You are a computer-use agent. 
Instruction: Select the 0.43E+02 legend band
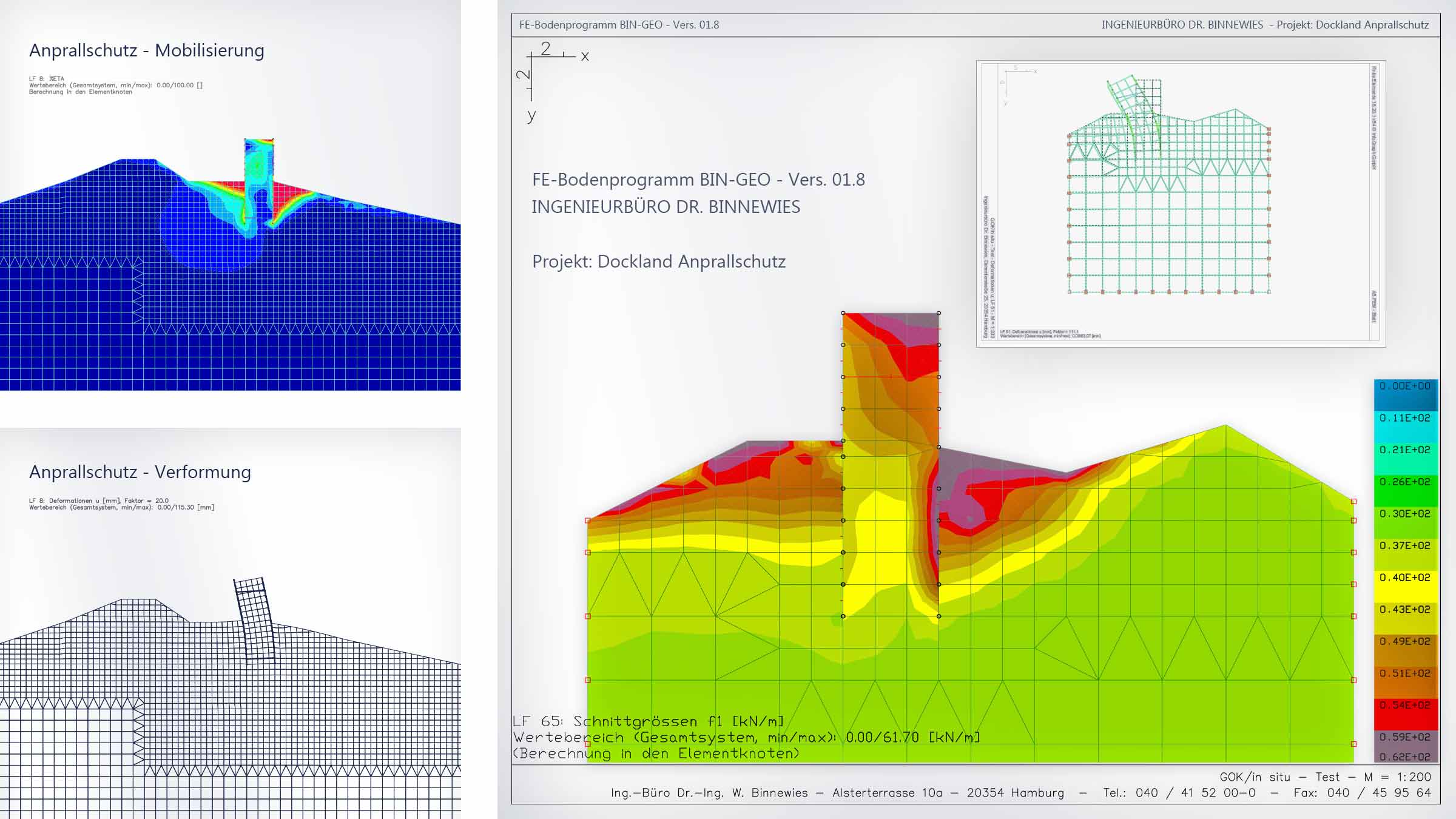click(x=1406, y=618)
